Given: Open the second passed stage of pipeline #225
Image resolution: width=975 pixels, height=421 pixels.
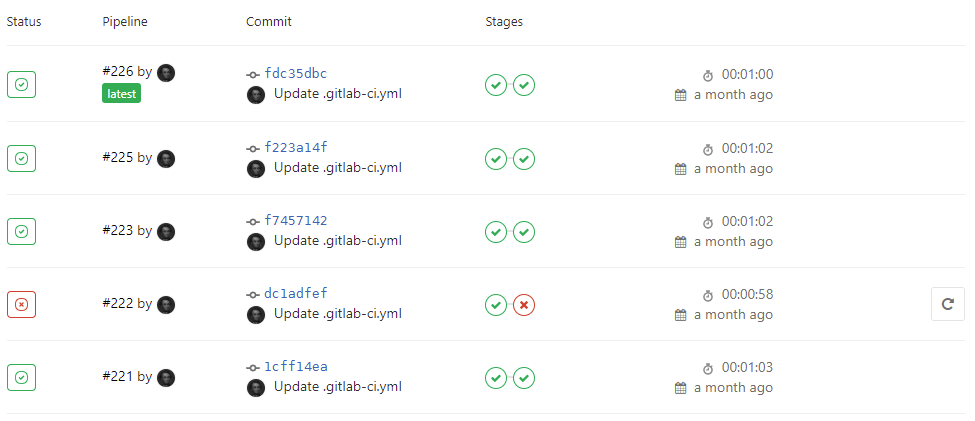Looking at the screenshot, I should tap(524, 159).
